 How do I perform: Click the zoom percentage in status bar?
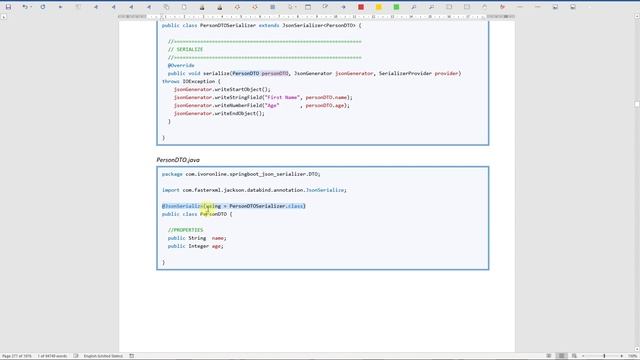(x=633, y=356)
